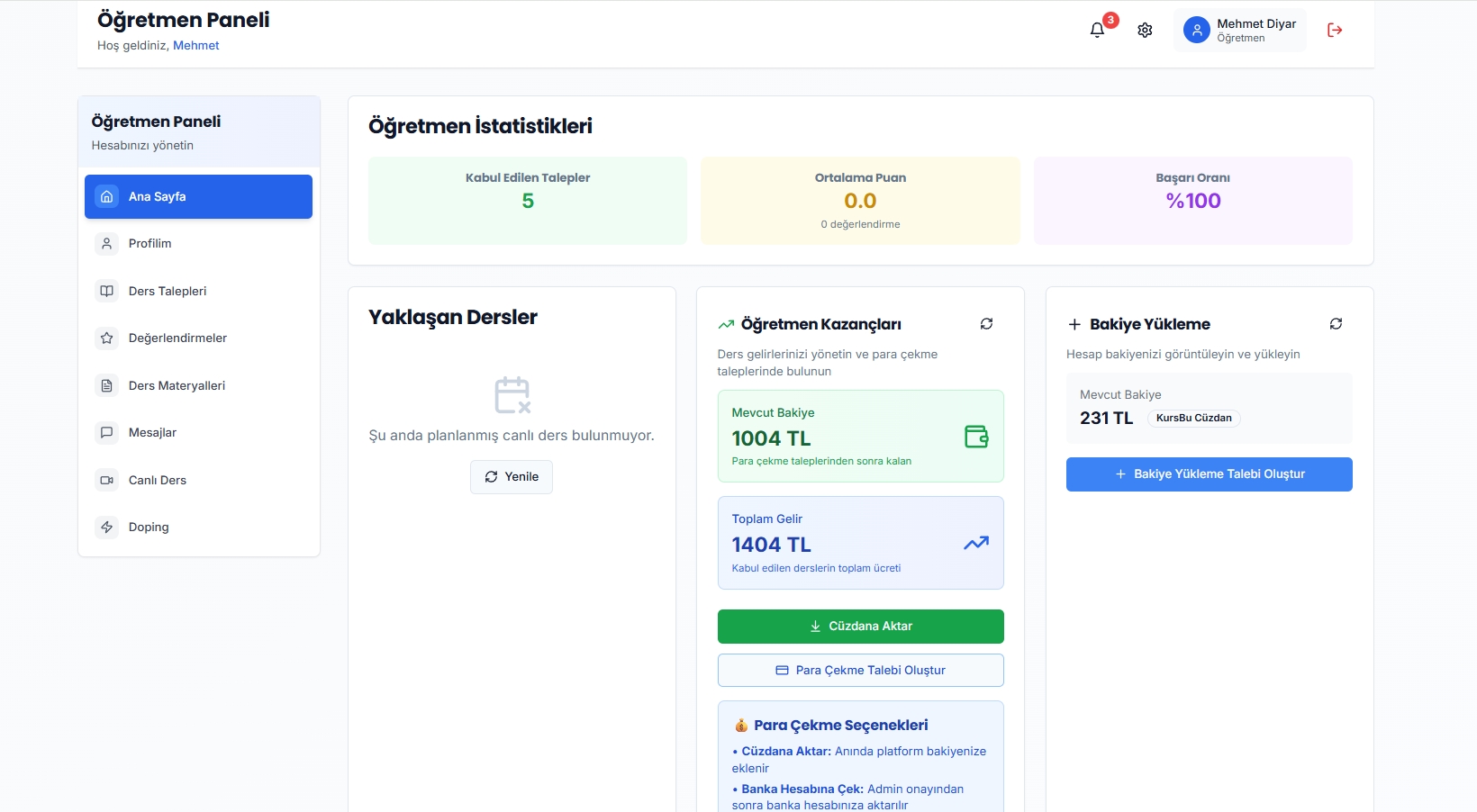1477x812 pixels.
Task: Open Mesajlar in the sidebar
Action: (198, 433)
